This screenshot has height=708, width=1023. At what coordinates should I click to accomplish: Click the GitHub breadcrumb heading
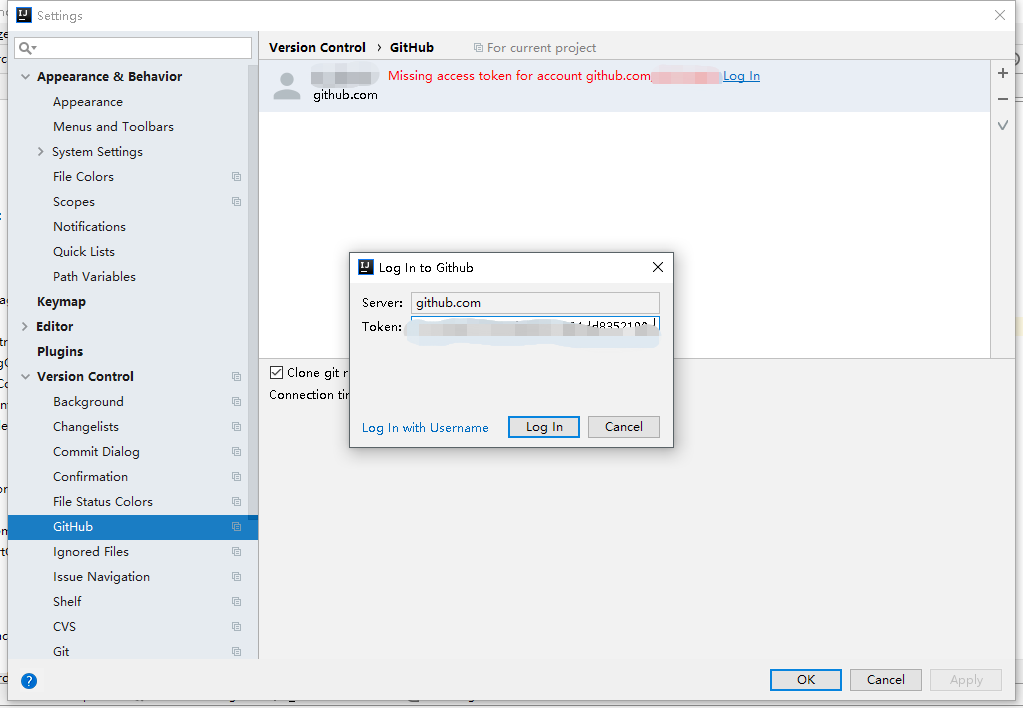click(412, 48)
